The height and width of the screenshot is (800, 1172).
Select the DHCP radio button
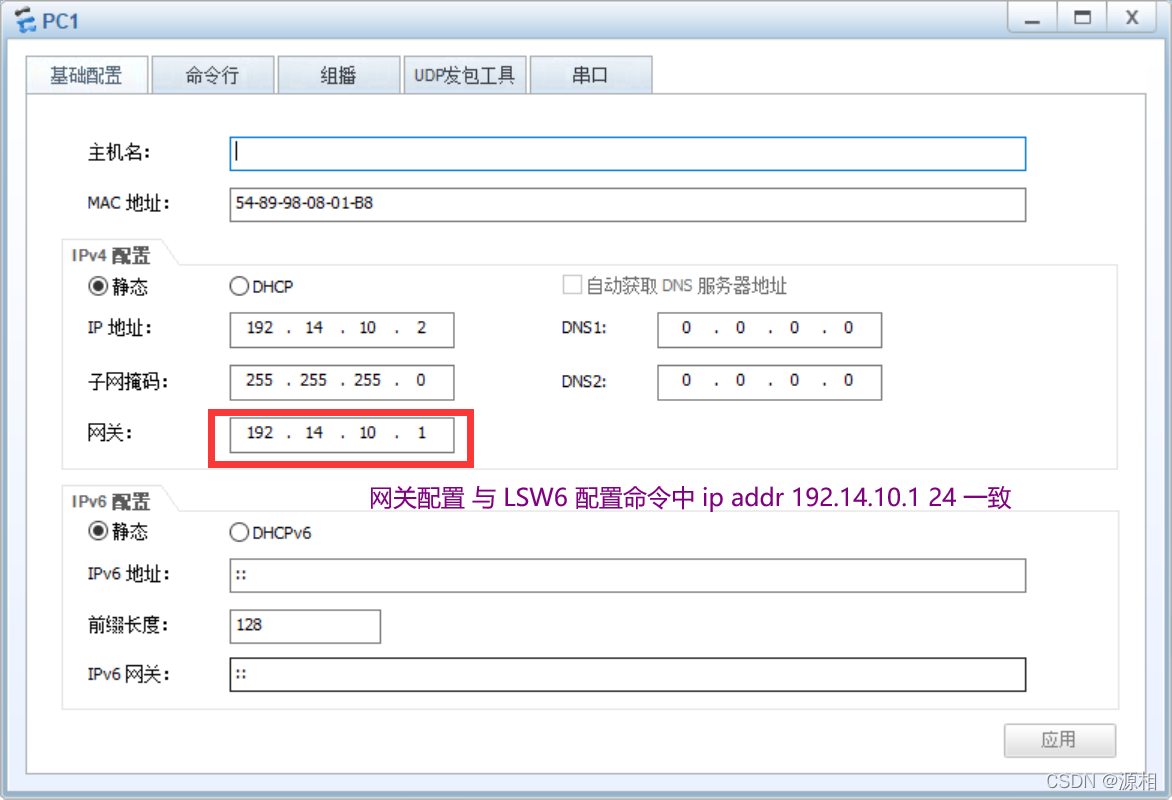click(x=239, y=286)
